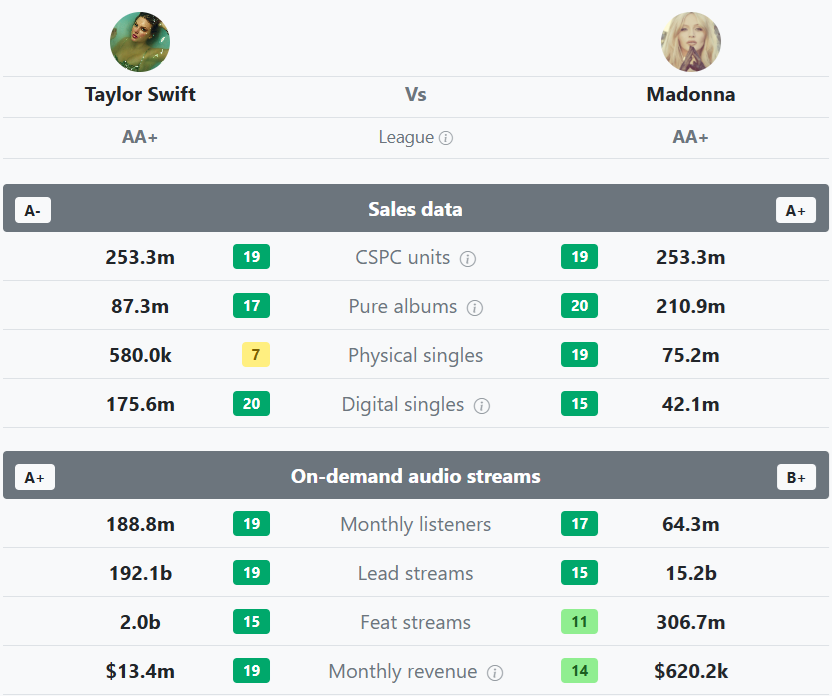Click the On-demand audio streams header
Image resolution: width=832 pixels, height=696 pixels.
(x=416, y=477)
